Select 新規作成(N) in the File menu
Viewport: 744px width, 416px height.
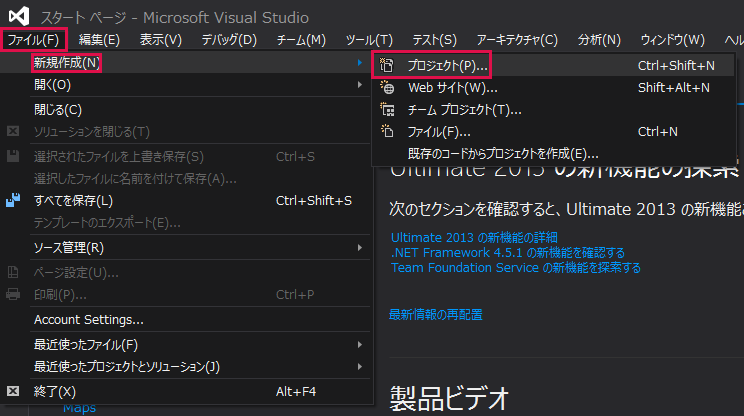[185, 63]
